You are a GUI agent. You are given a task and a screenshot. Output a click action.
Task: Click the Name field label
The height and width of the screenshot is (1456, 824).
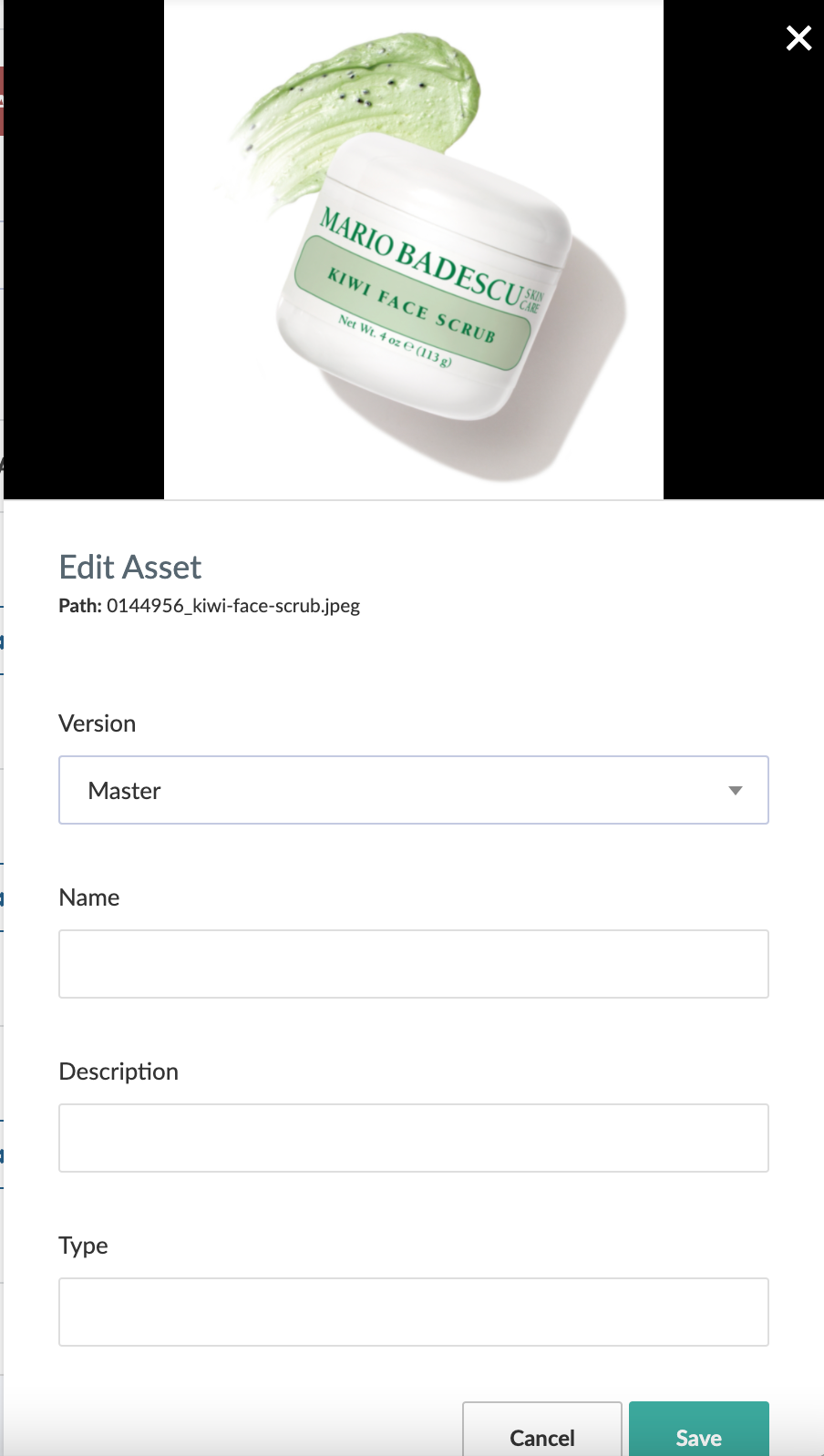89,897
